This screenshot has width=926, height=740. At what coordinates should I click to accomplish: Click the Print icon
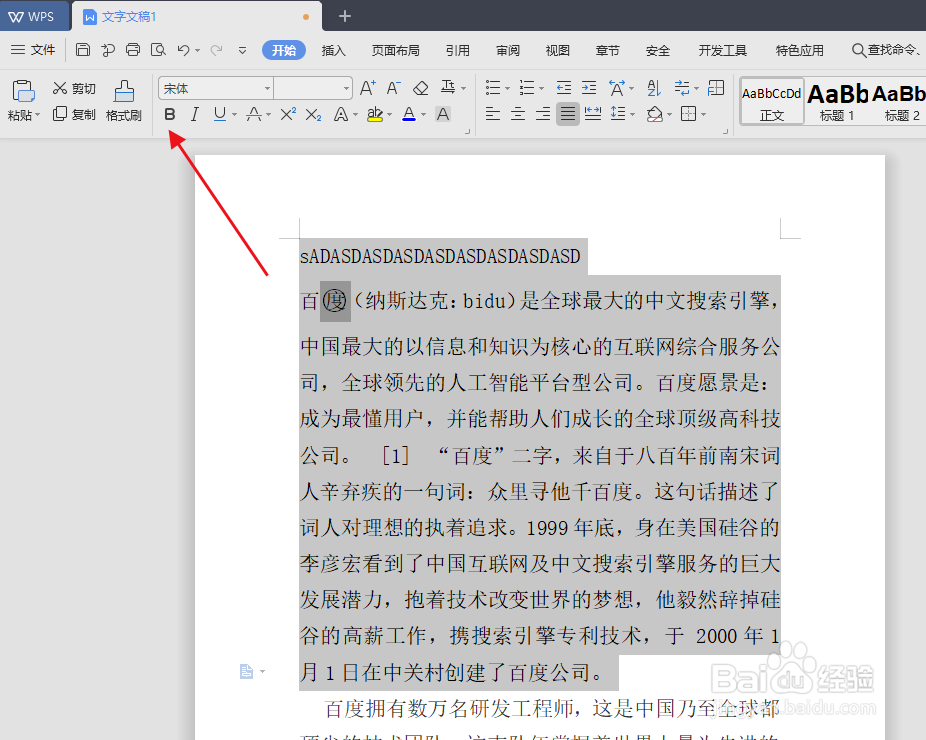coord(133,50)
